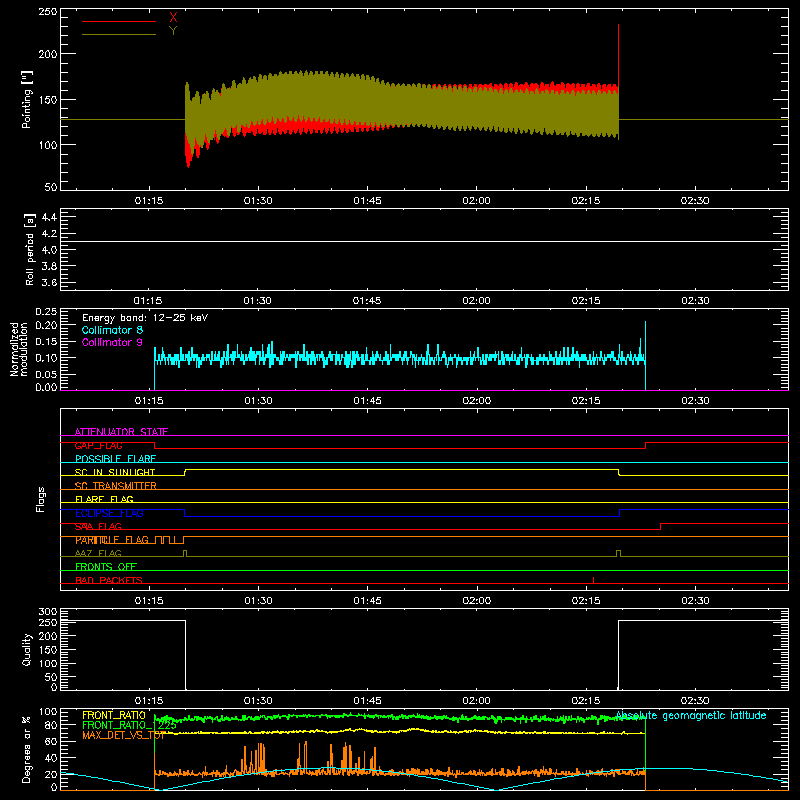The width and height of the screenshot is (800, 800).
Task: Click the red tick mark on BAD_PACKETS line
Action: coord(593,580)
